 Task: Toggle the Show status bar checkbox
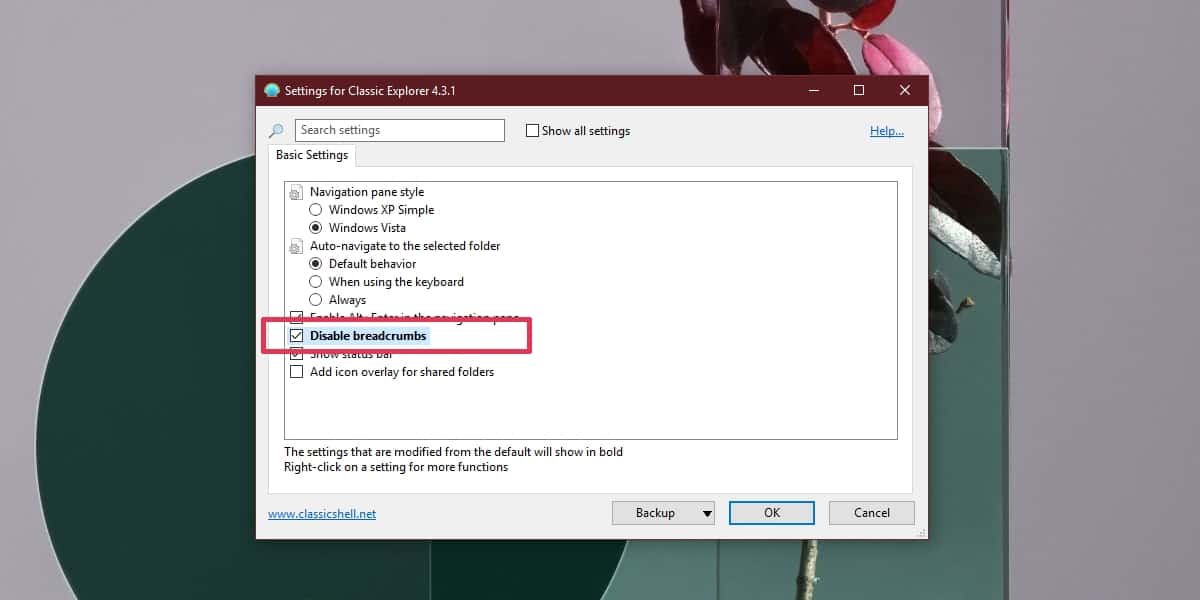click(x=296, y=354)
